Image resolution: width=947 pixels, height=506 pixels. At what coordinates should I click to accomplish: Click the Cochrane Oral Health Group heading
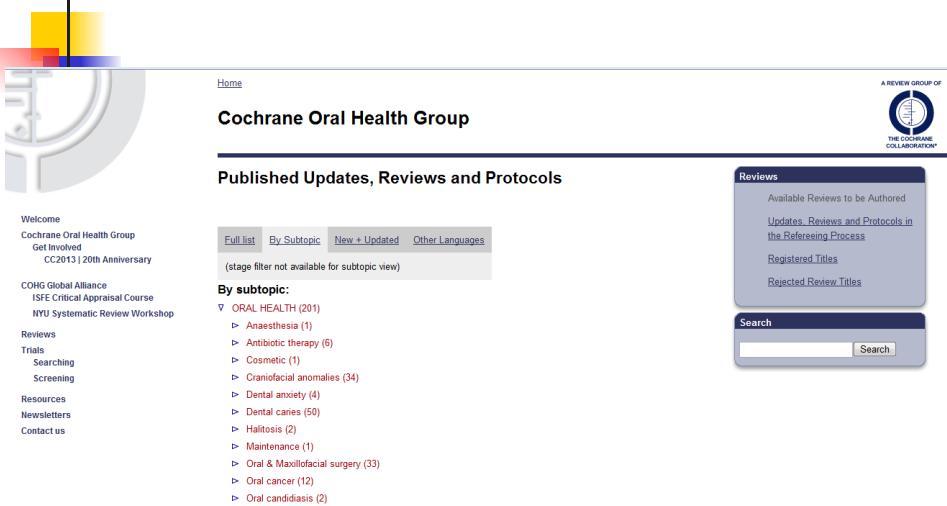pos(343,118)
